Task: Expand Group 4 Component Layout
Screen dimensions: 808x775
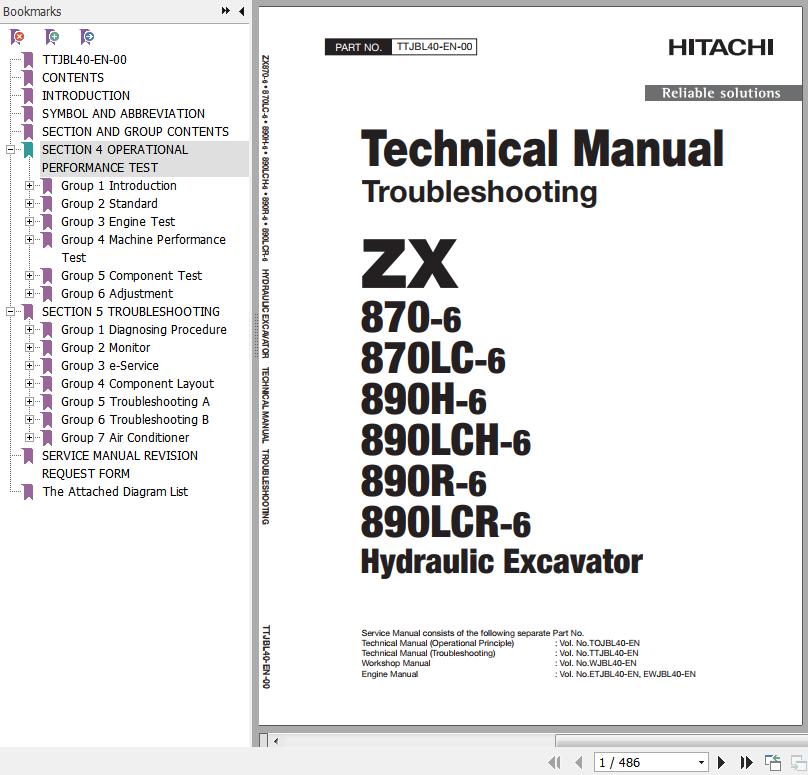Action: (29, 383)
